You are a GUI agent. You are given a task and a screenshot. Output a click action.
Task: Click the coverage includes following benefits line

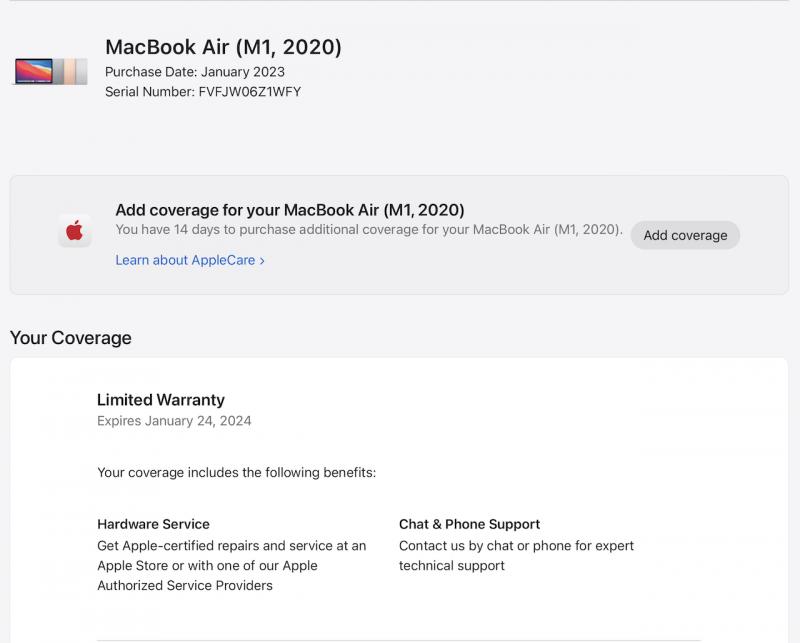click(237, 473)
